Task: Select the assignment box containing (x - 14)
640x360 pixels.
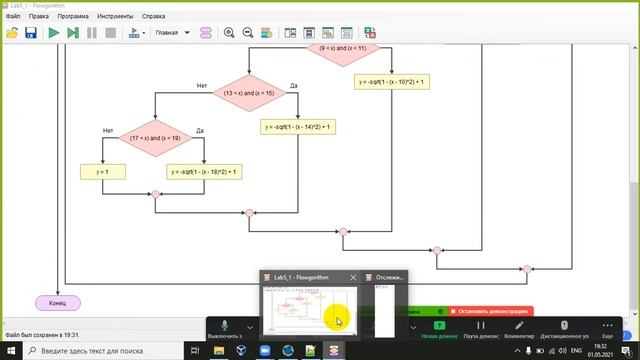Action: click(x=298, y=127)
